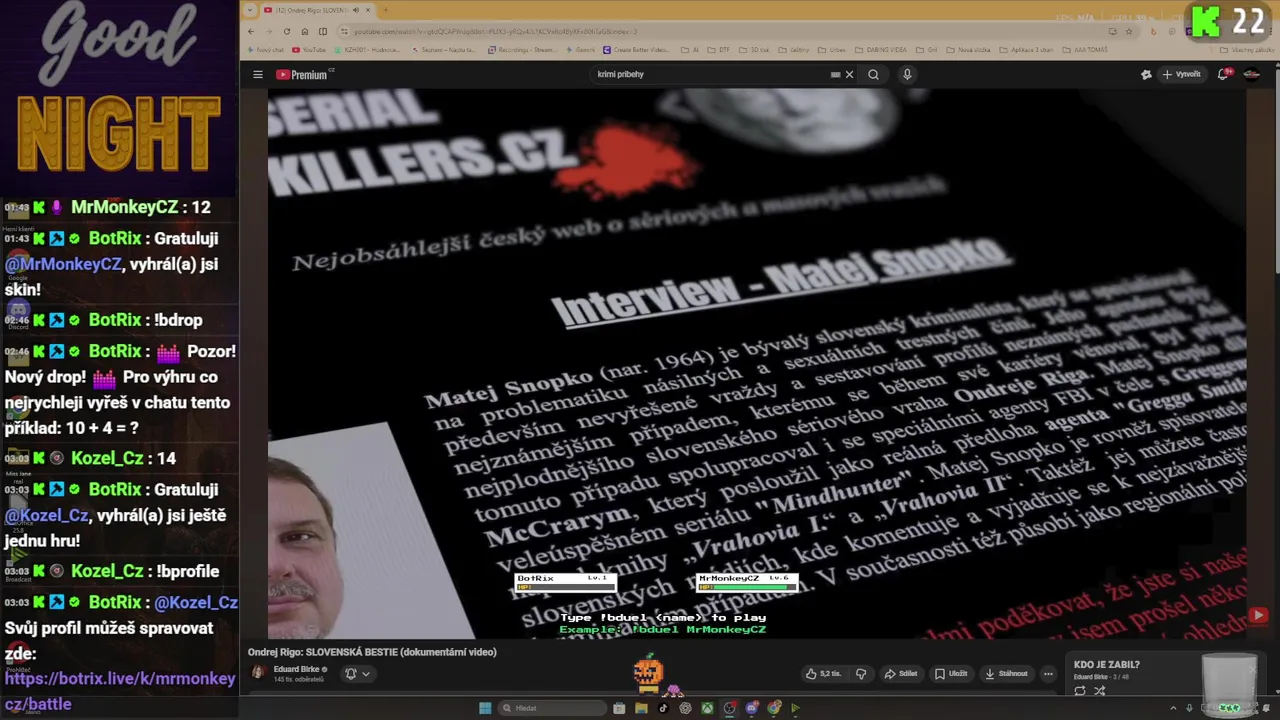Open the Všechny záložky folder
Screen dimensions: 1280x720
click(x=1246, y=50)
